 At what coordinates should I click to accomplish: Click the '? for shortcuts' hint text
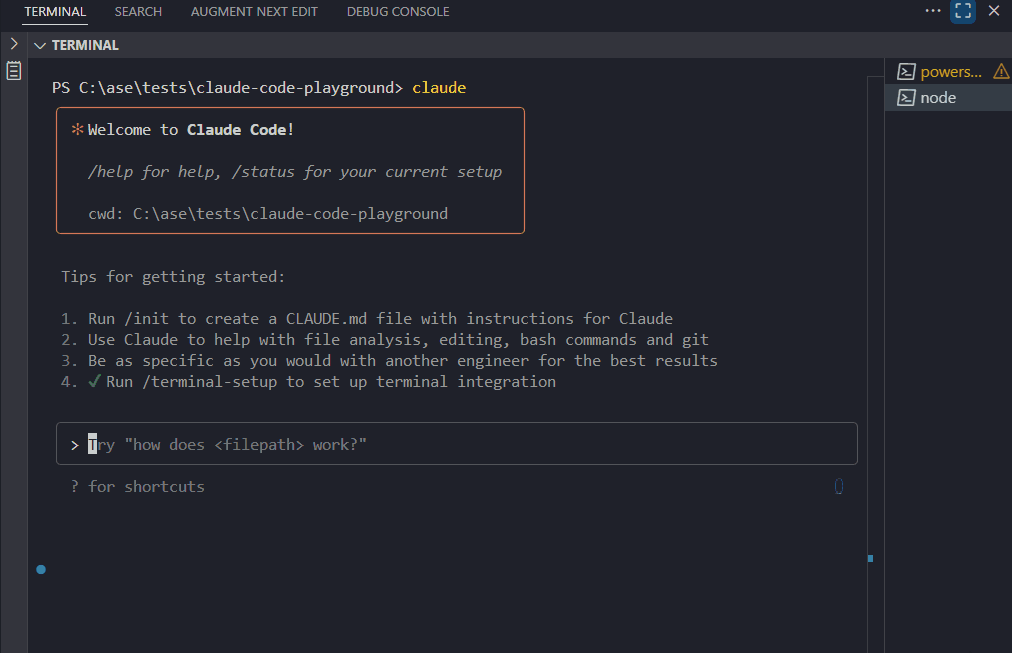(137, 487)
